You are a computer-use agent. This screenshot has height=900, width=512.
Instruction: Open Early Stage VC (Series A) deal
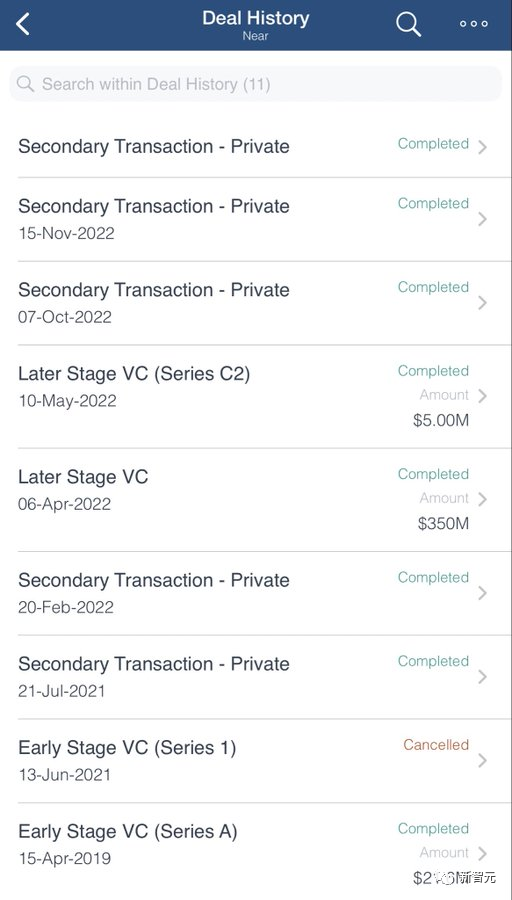pos(256,851)
